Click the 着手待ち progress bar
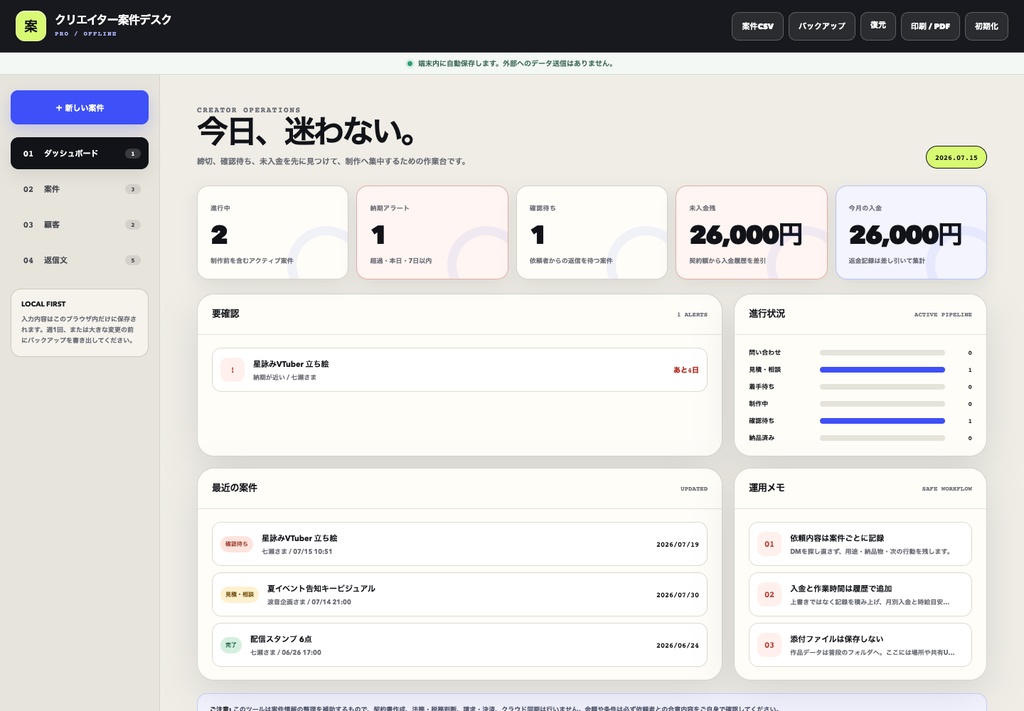 882,387
